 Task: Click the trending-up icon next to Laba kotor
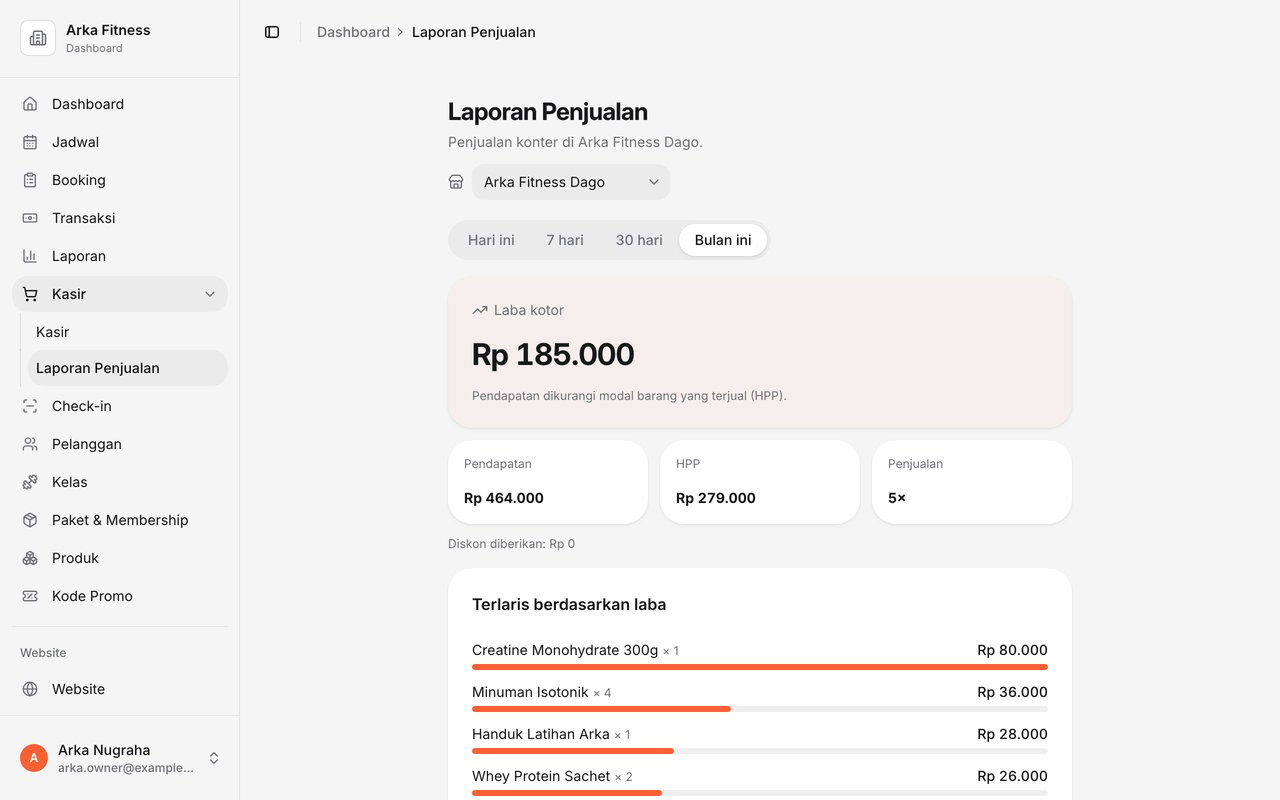point(480,310)
